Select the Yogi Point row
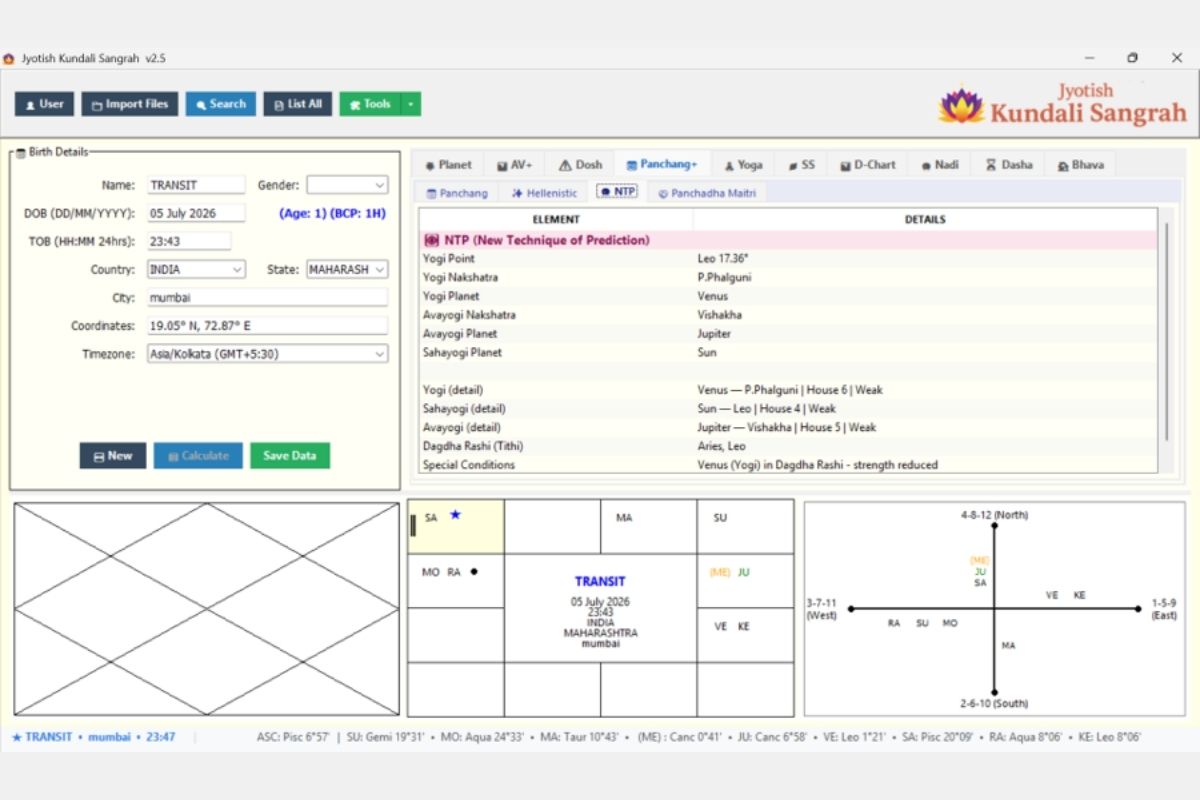 pyautogui.click(x=788, y=258)
